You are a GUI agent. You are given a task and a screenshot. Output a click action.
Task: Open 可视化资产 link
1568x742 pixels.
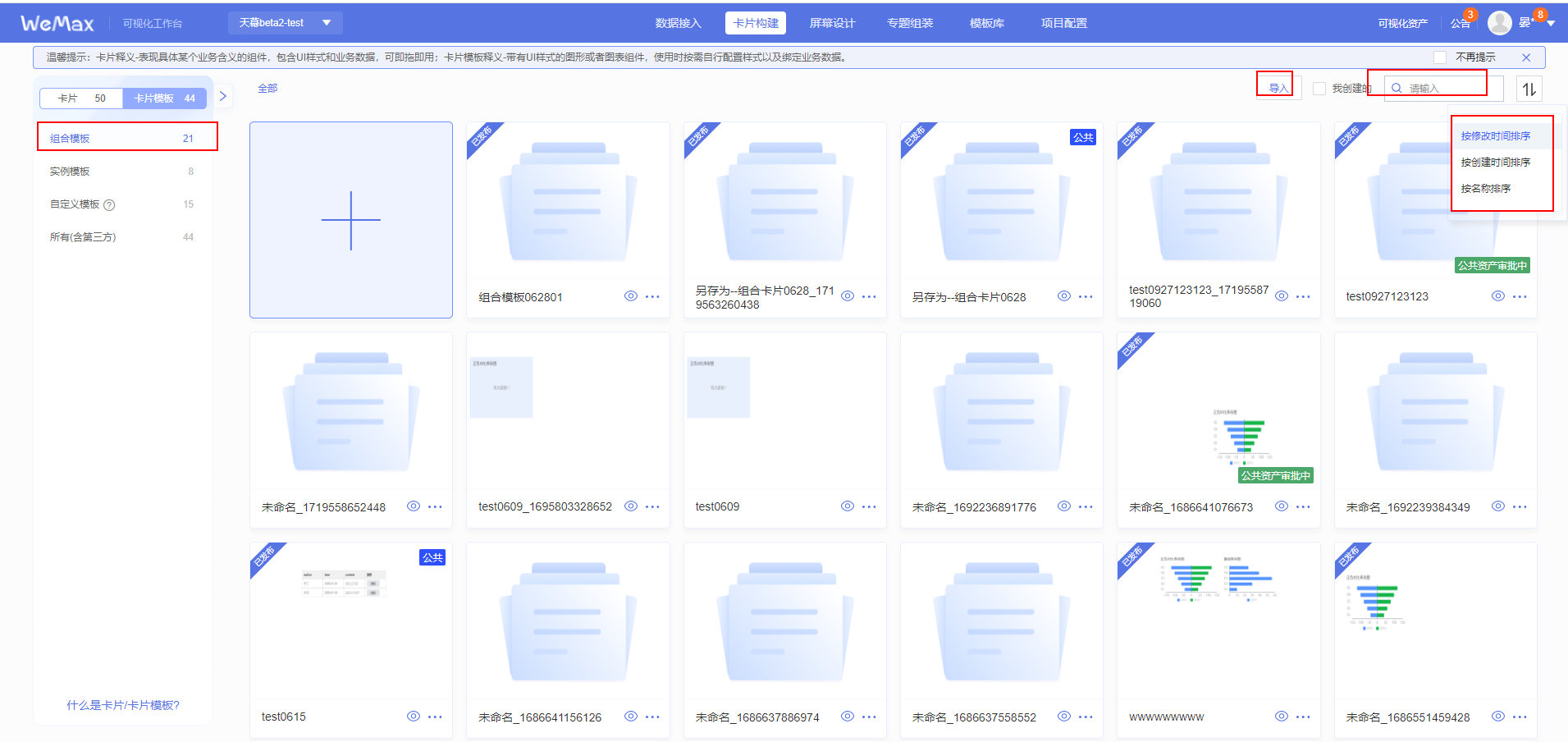click(x=1402, y=23)
